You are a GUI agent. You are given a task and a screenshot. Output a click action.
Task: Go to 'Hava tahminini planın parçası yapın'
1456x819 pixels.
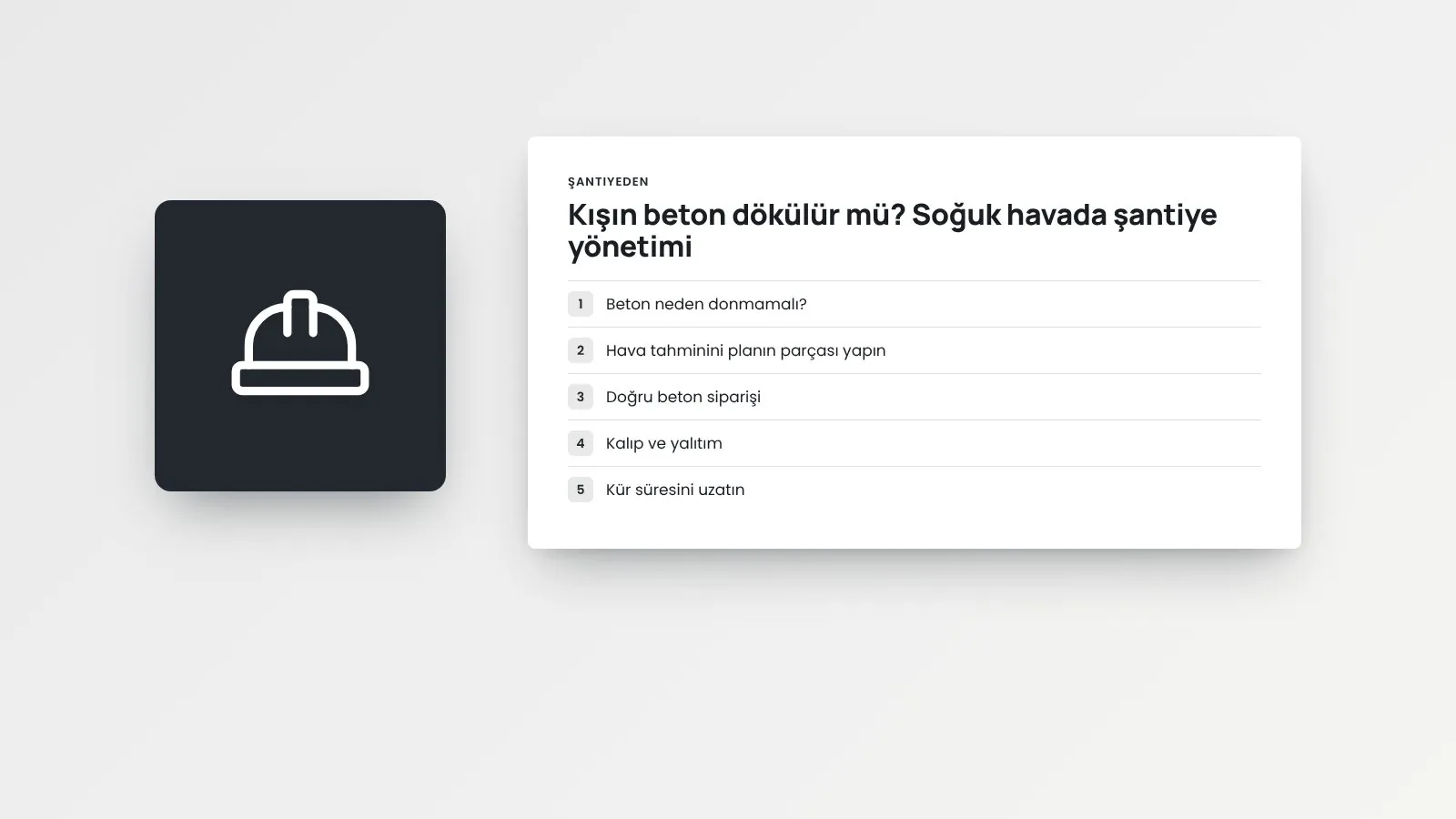745,350
